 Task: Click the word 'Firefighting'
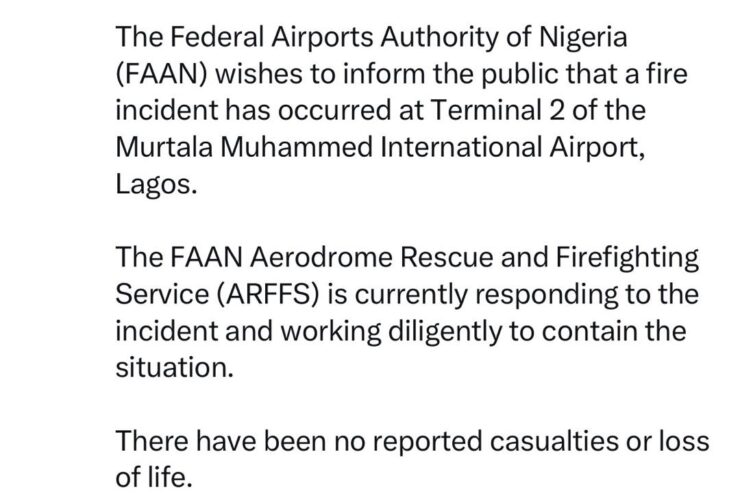(626, 258)
